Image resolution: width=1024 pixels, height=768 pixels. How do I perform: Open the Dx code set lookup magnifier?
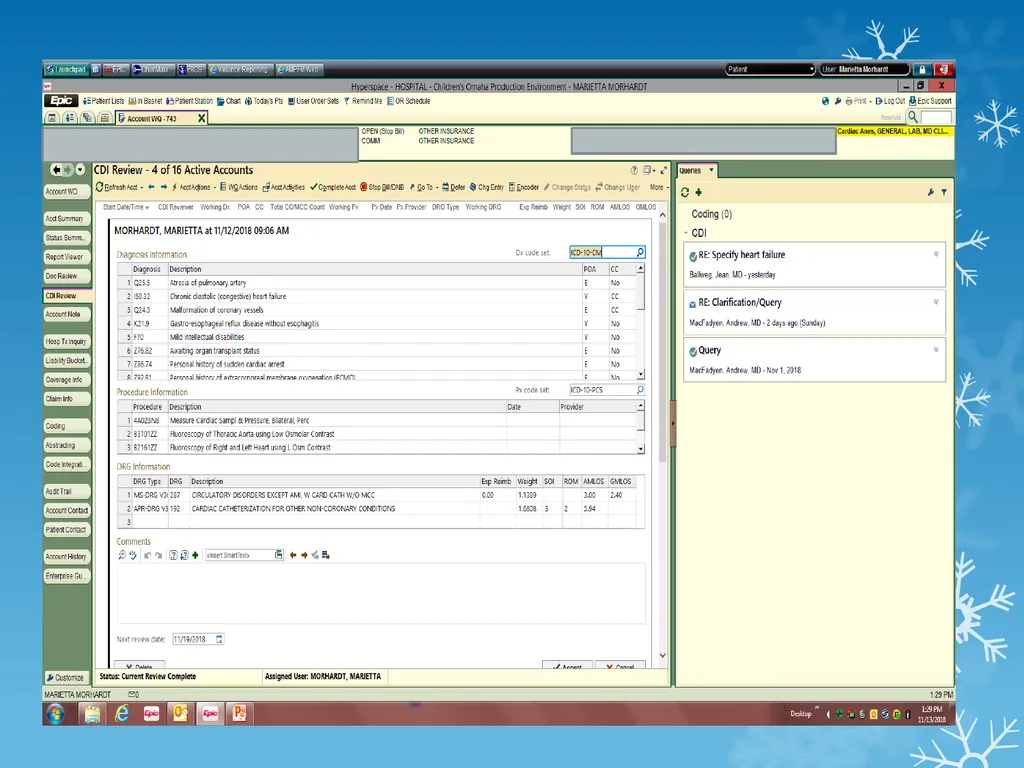coord(640,252)
